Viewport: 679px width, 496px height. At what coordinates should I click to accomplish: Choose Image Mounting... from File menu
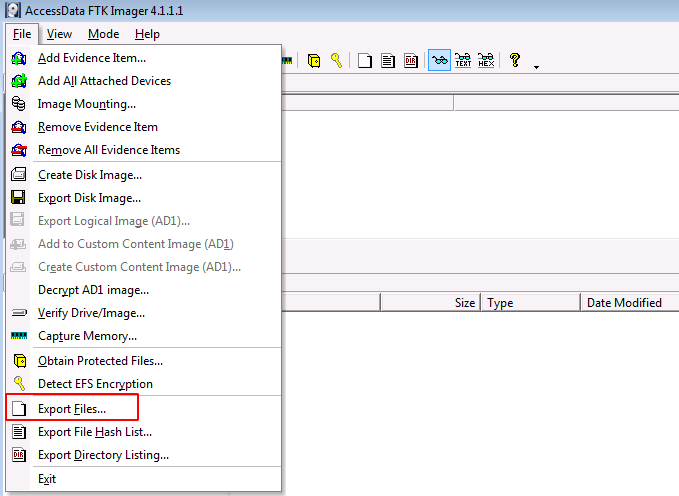[144, 104]
